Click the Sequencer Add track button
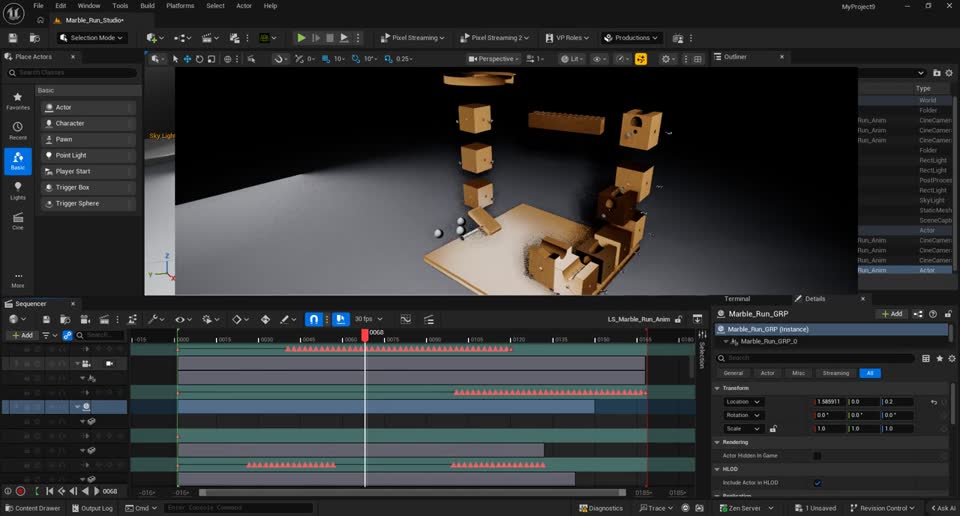This screenshot has width=960, height=516. pos(23,335)
